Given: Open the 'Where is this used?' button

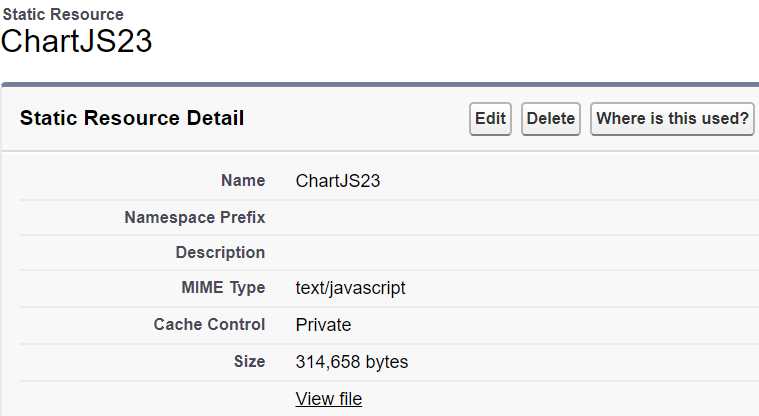Looking at the screenshot, I should (x=672, y=119).
